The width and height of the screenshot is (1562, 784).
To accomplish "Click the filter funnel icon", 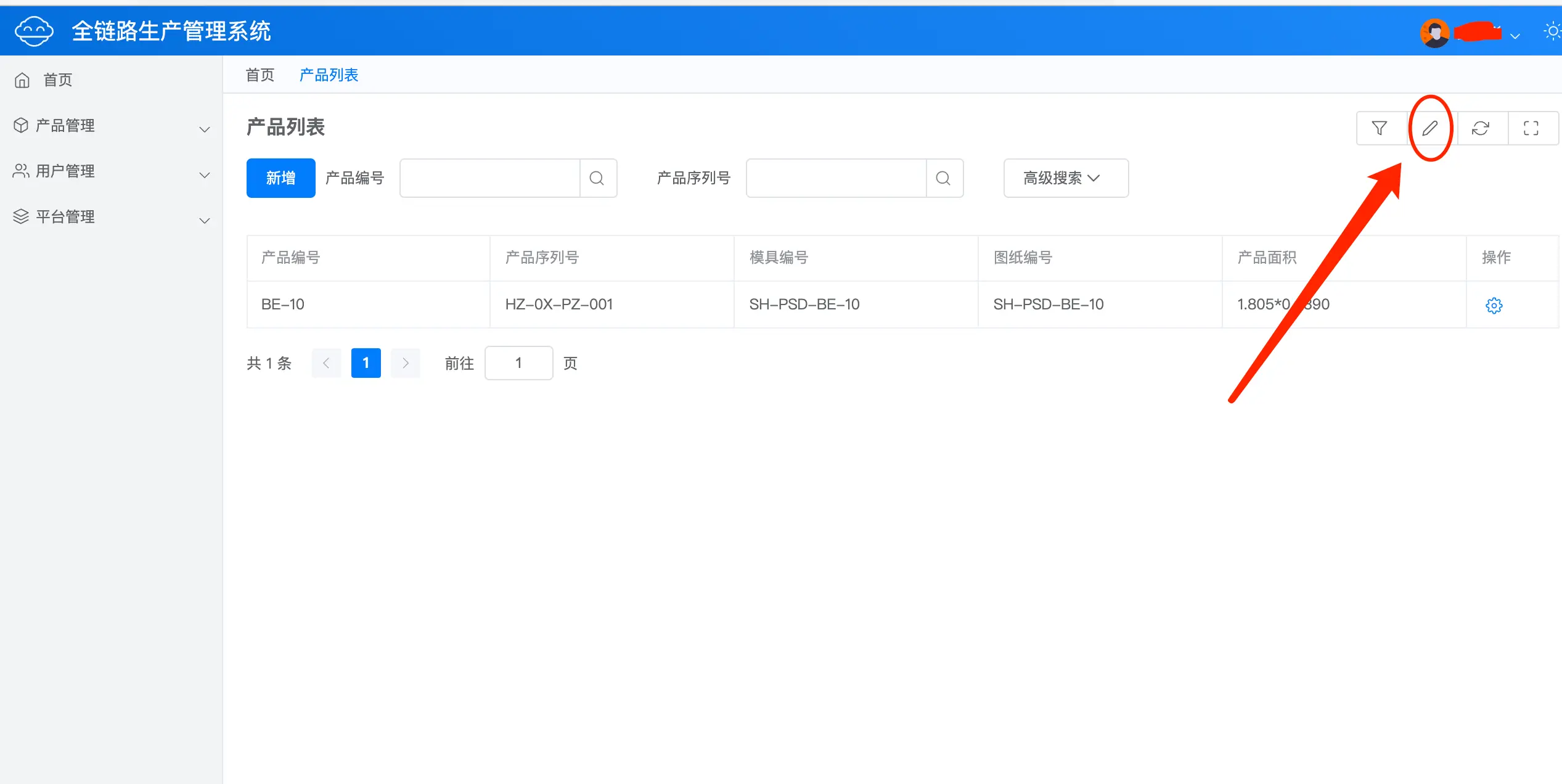I will 1380,128.
